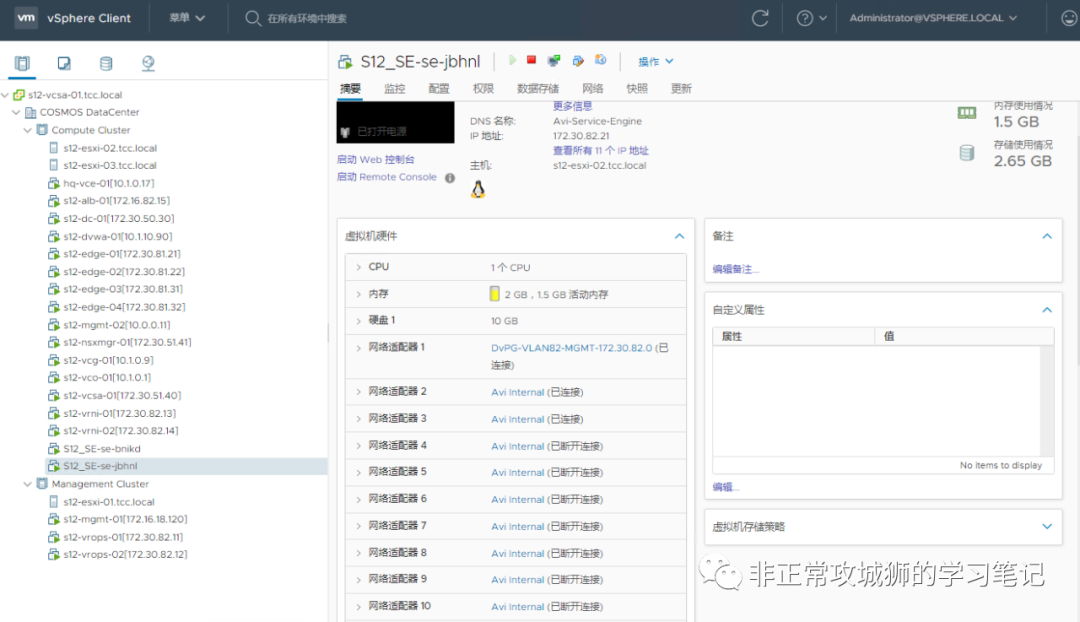Click the cluster icon for Management Cluster
The width and height of the screenshot is (1080, 622).
coord(42,484)
